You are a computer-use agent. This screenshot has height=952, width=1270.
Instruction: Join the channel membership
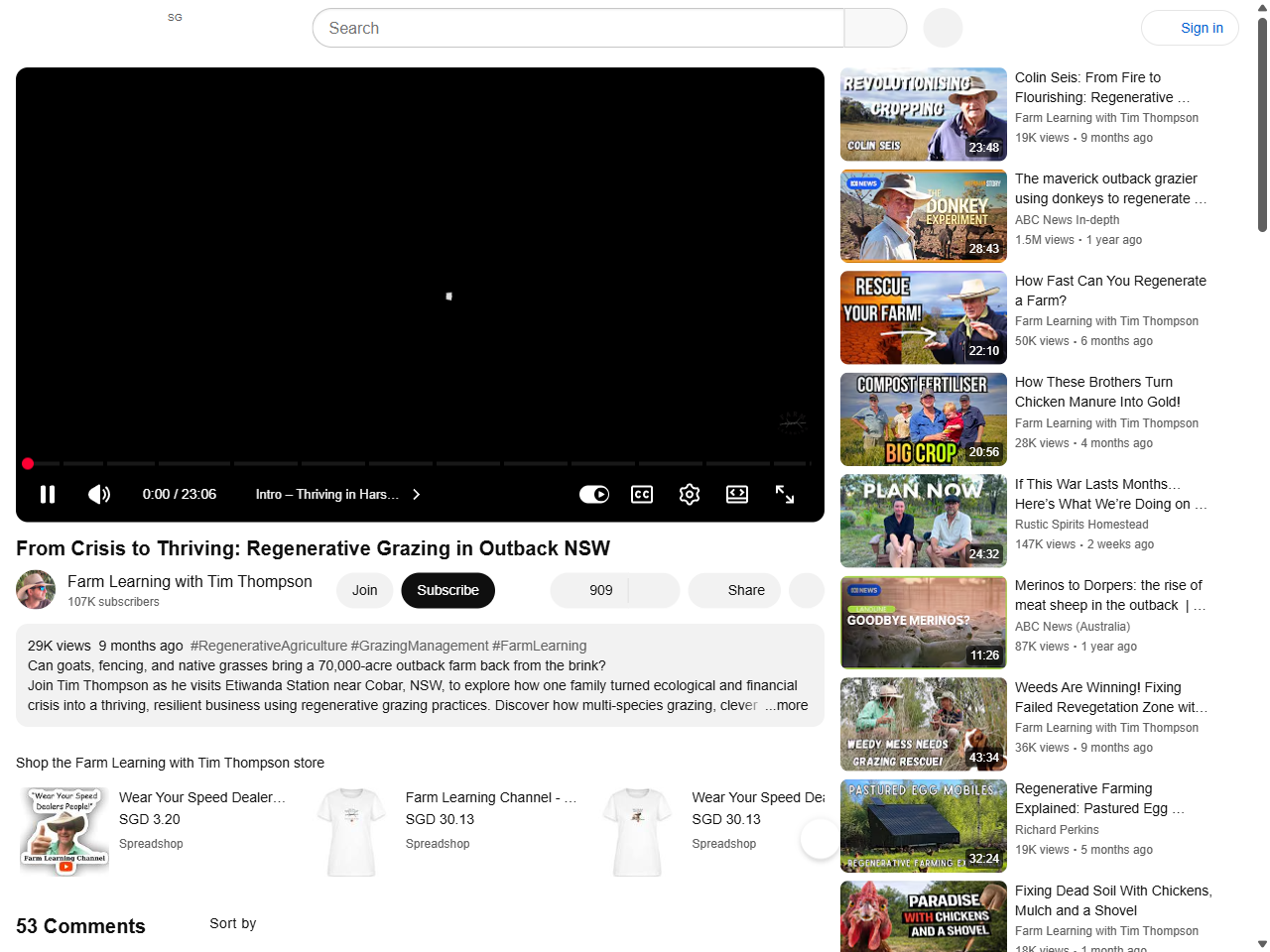(364, 590)
